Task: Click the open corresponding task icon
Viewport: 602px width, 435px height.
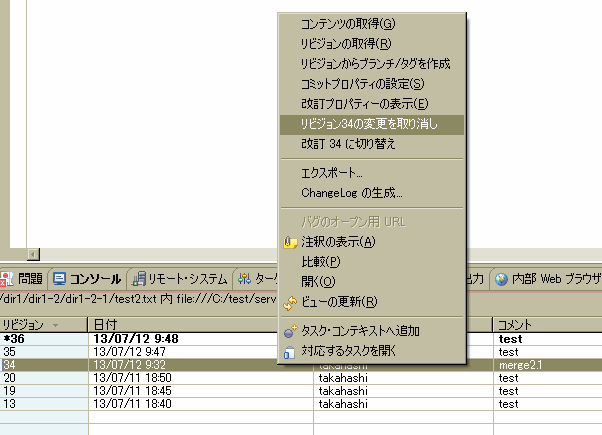Action: click(289, 352)
